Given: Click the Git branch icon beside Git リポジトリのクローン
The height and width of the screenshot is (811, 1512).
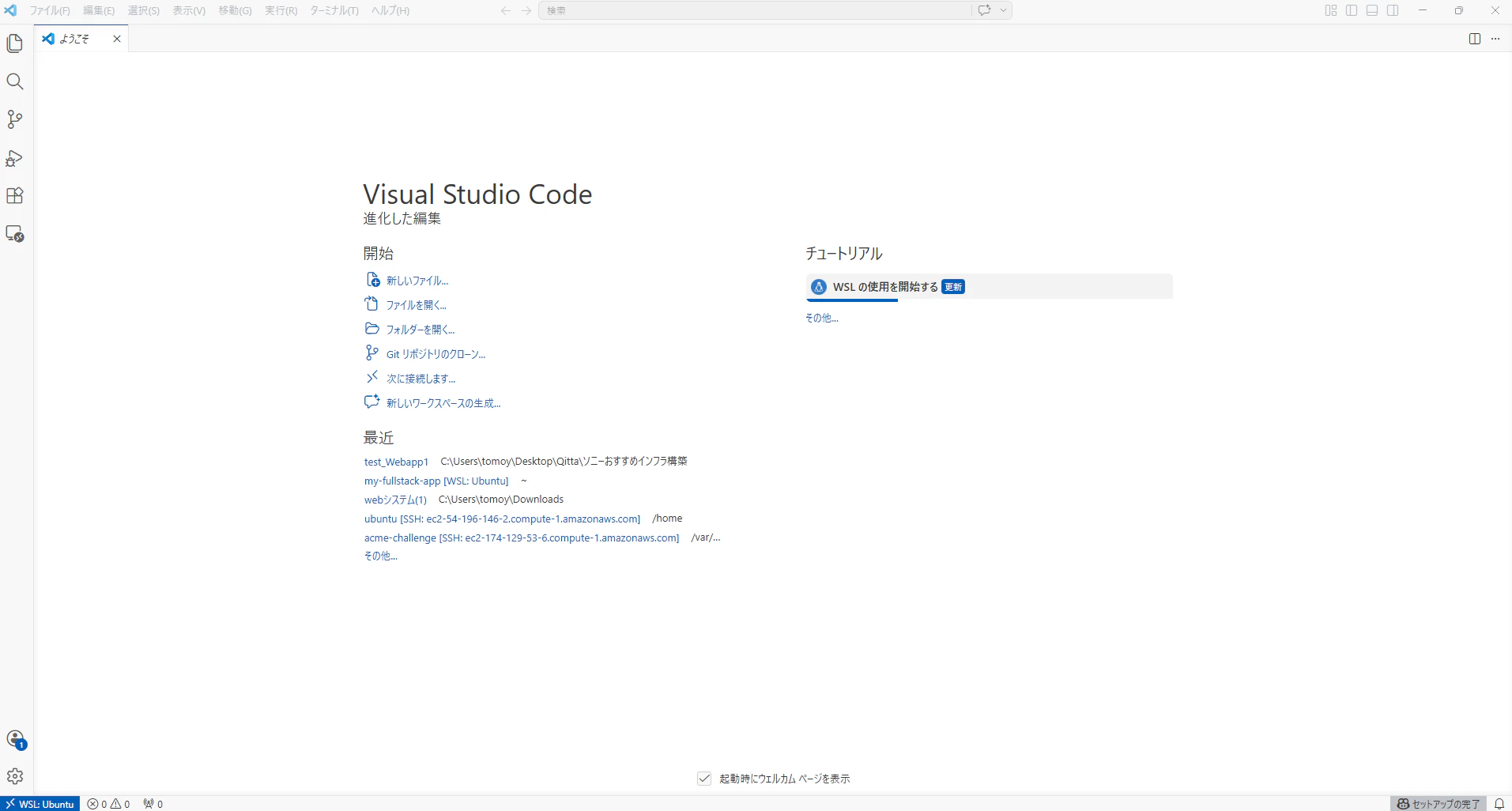Looking at the screenshot, I should [372, 353].
